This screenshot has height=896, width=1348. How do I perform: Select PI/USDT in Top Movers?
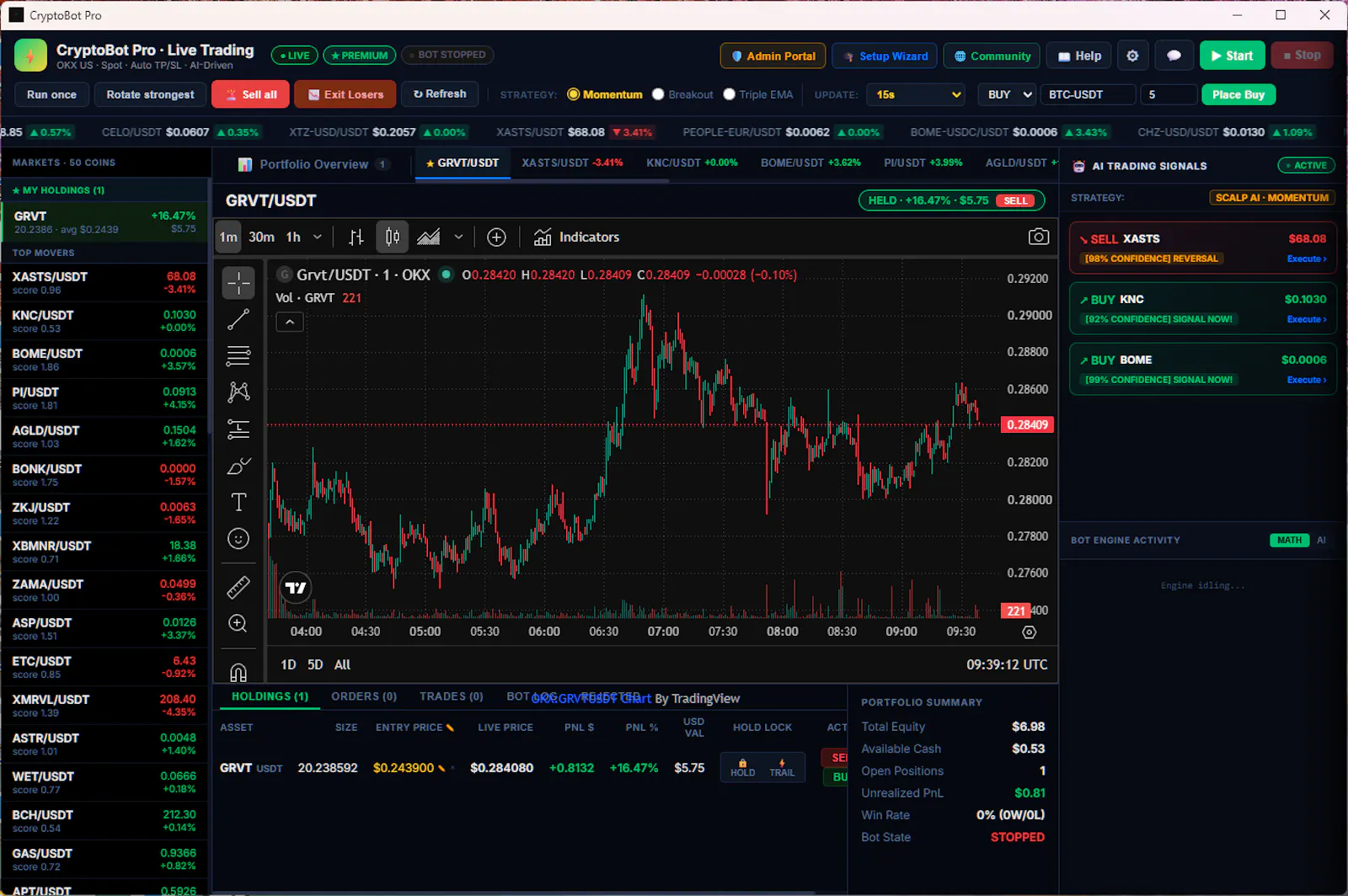click(104, 398)
